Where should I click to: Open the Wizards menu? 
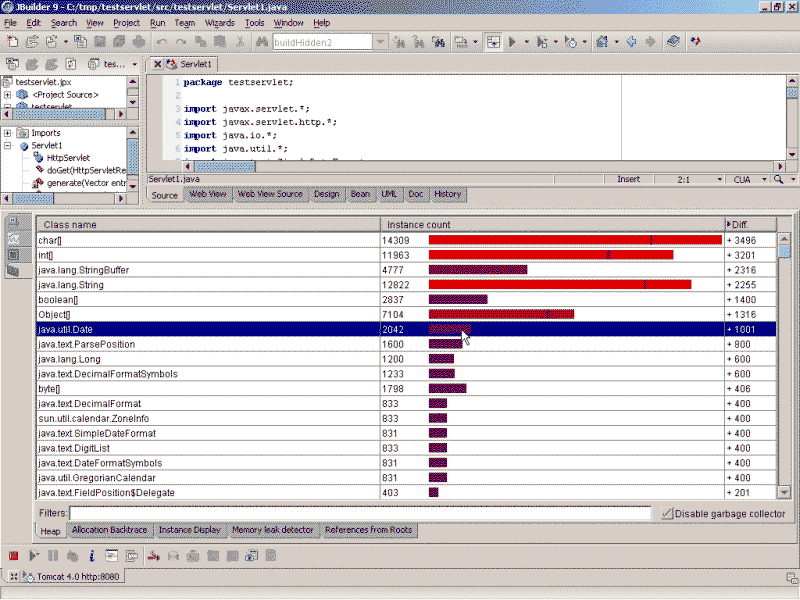(x=219, y=22)
